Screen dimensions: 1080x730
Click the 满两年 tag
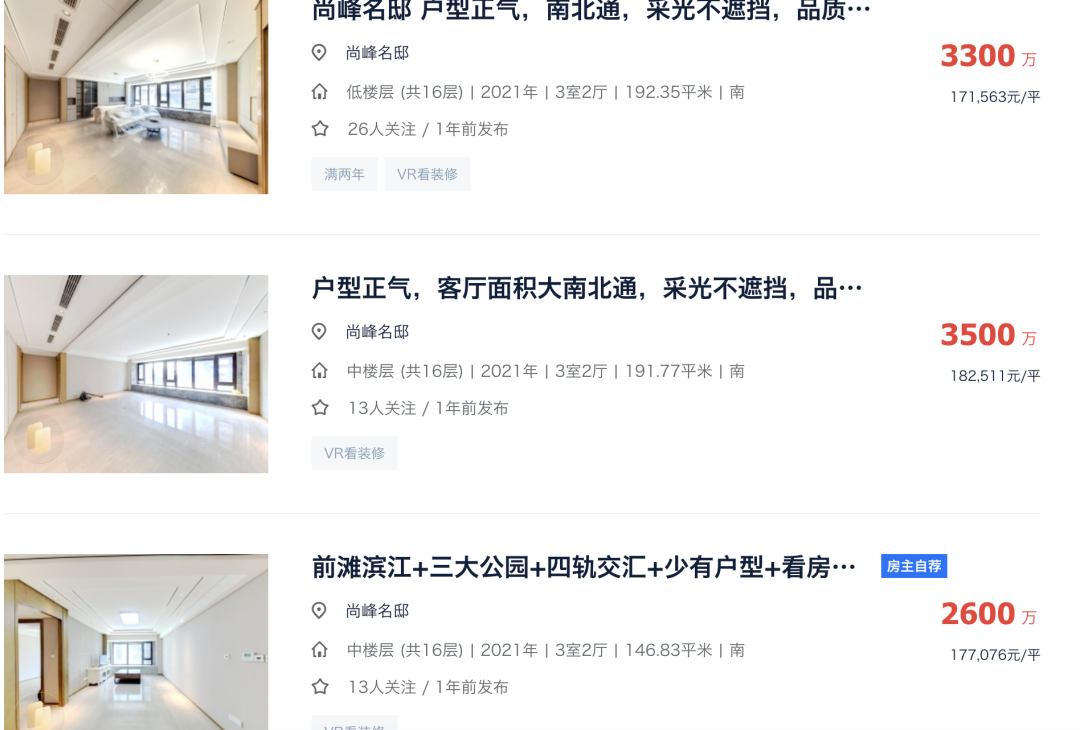pos(344,174)
